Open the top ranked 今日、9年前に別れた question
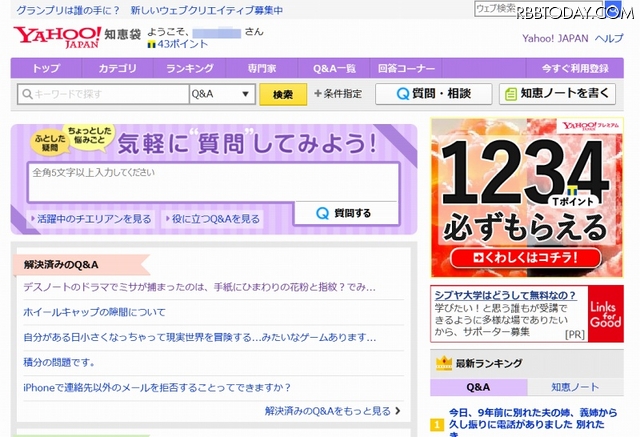 [533, 424]
